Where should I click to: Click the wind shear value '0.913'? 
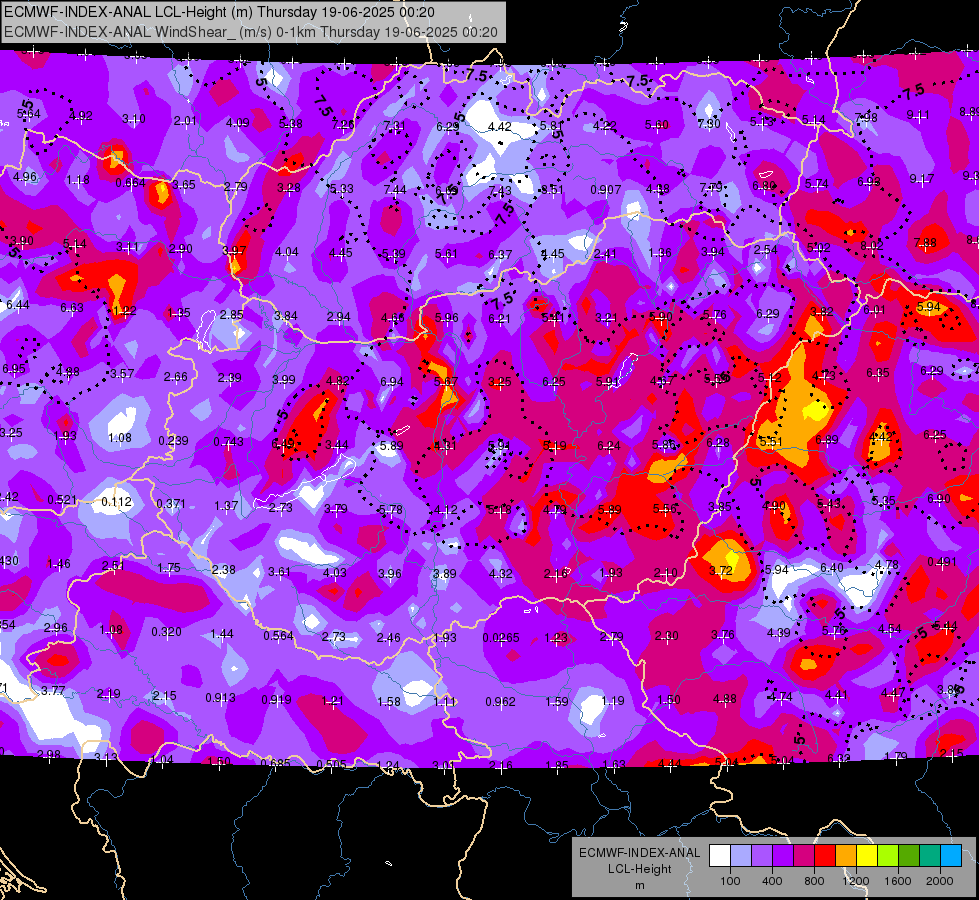pos(220,698)
